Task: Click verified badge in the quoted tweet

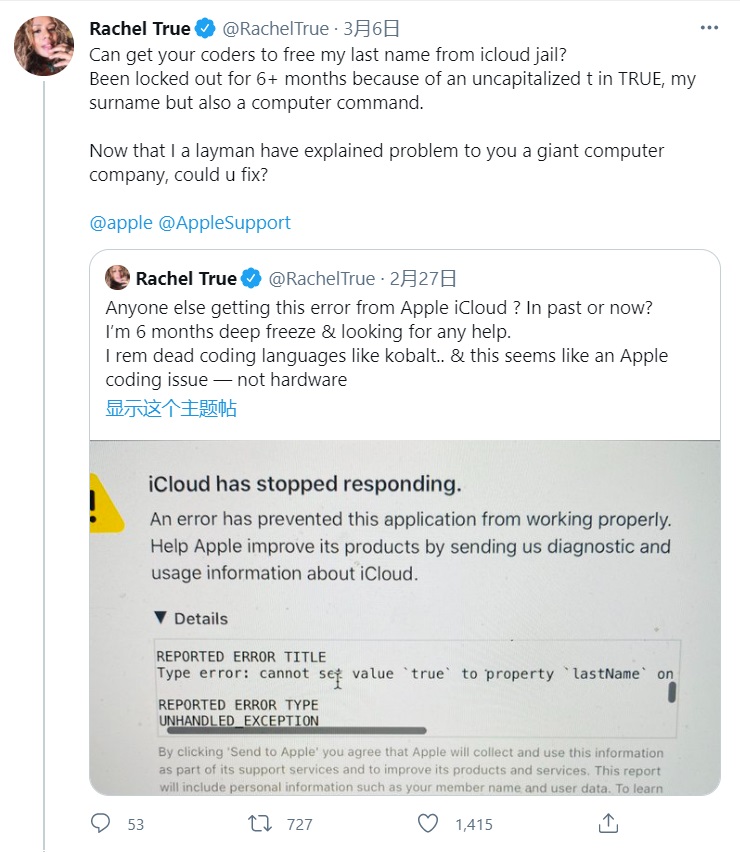Action: (251, 278)
